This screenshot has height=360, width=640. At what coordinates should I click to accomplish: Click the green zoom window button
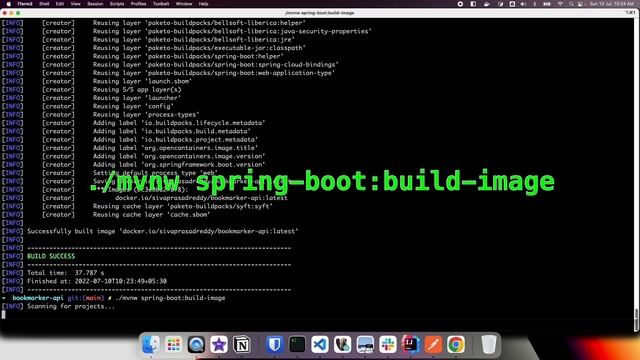(18, 13)
